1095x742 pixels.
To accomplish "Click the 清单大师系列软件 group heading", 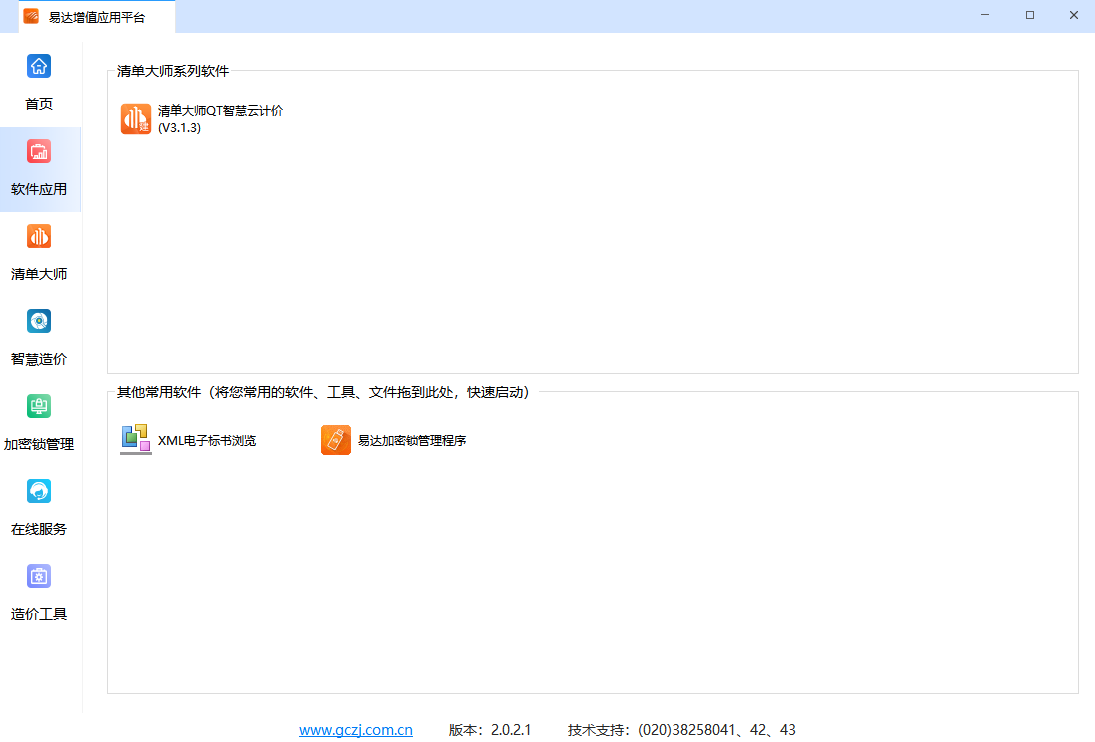I will point(173,71).
